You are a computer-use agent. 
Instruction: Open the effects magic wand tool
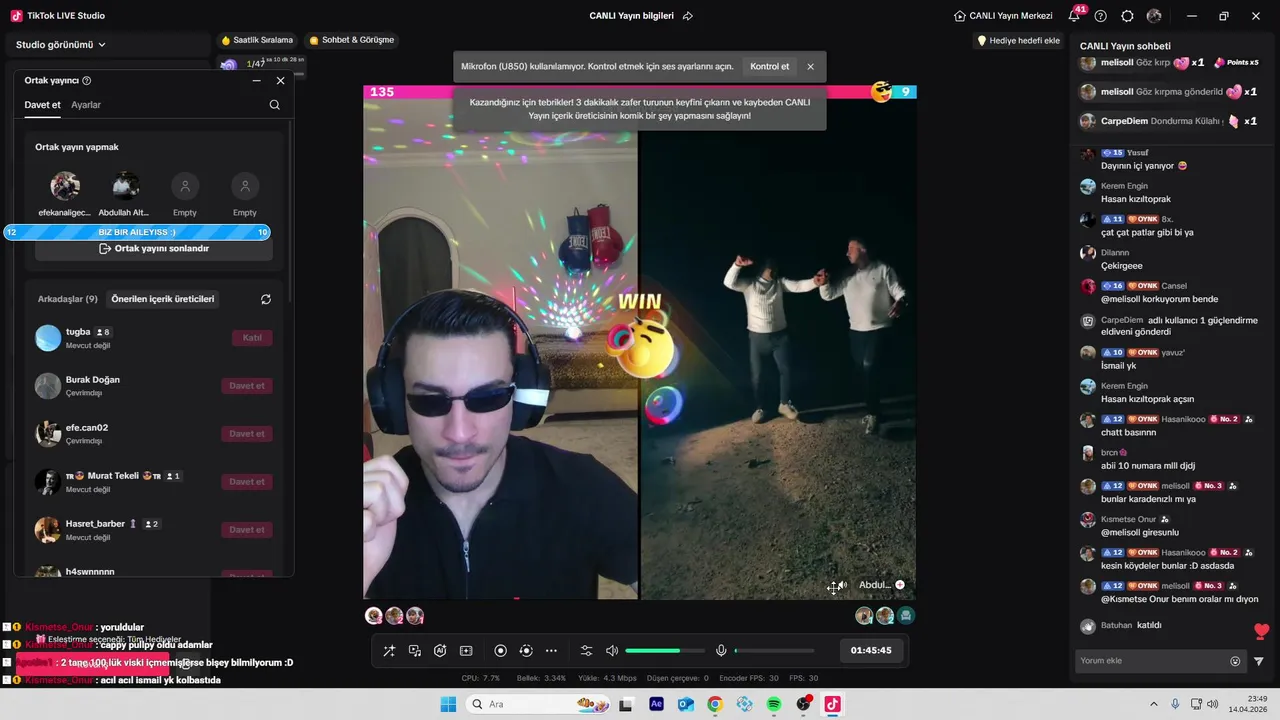[x=389, y=651]
